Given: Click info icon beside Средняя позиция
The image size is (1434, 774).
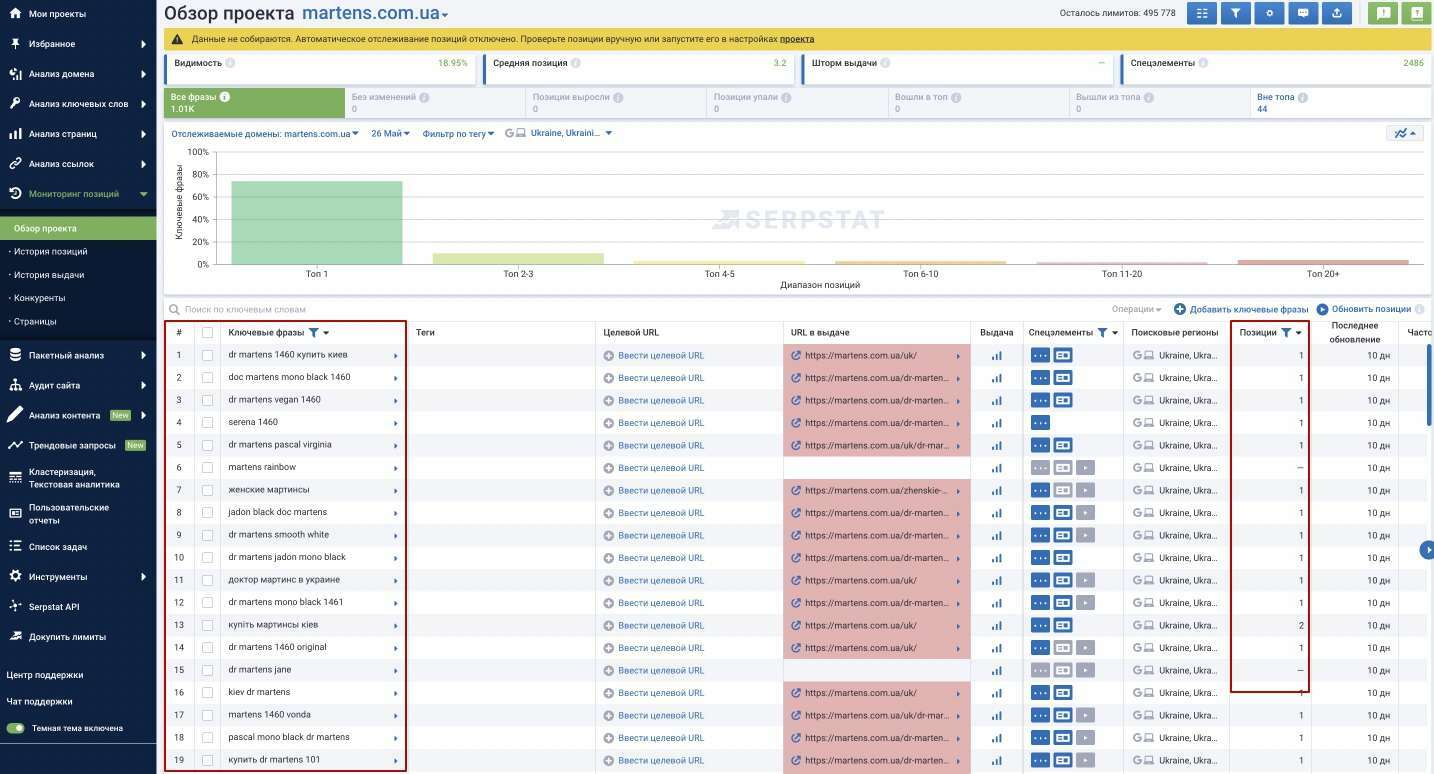Looking at the screenshot, I should pyautogui.click(x=576, y=63).
